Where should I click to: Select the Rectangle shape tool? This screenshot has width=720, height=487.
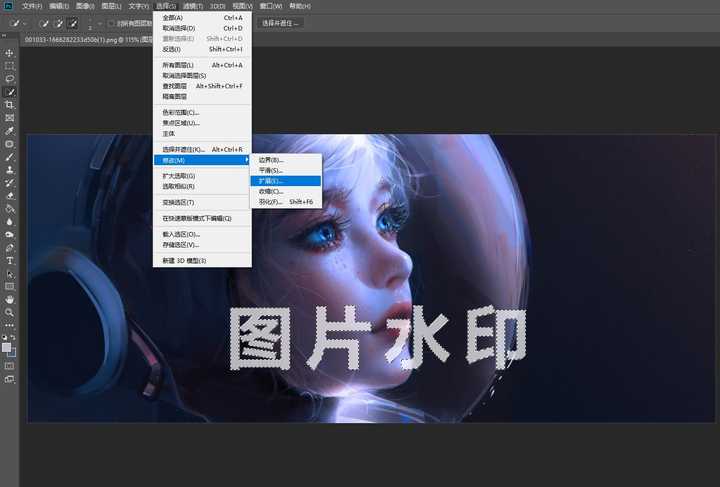click(x=9, y=286)
